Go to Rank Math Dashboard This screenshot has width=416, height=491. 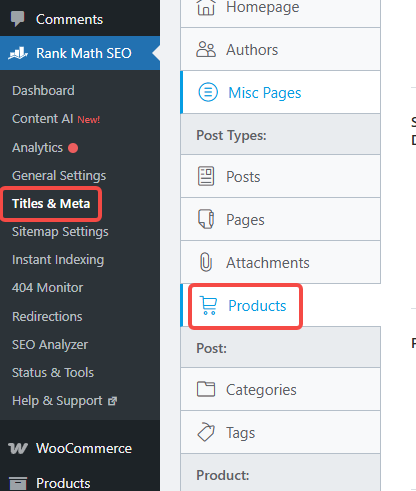(x=43, y=90)
